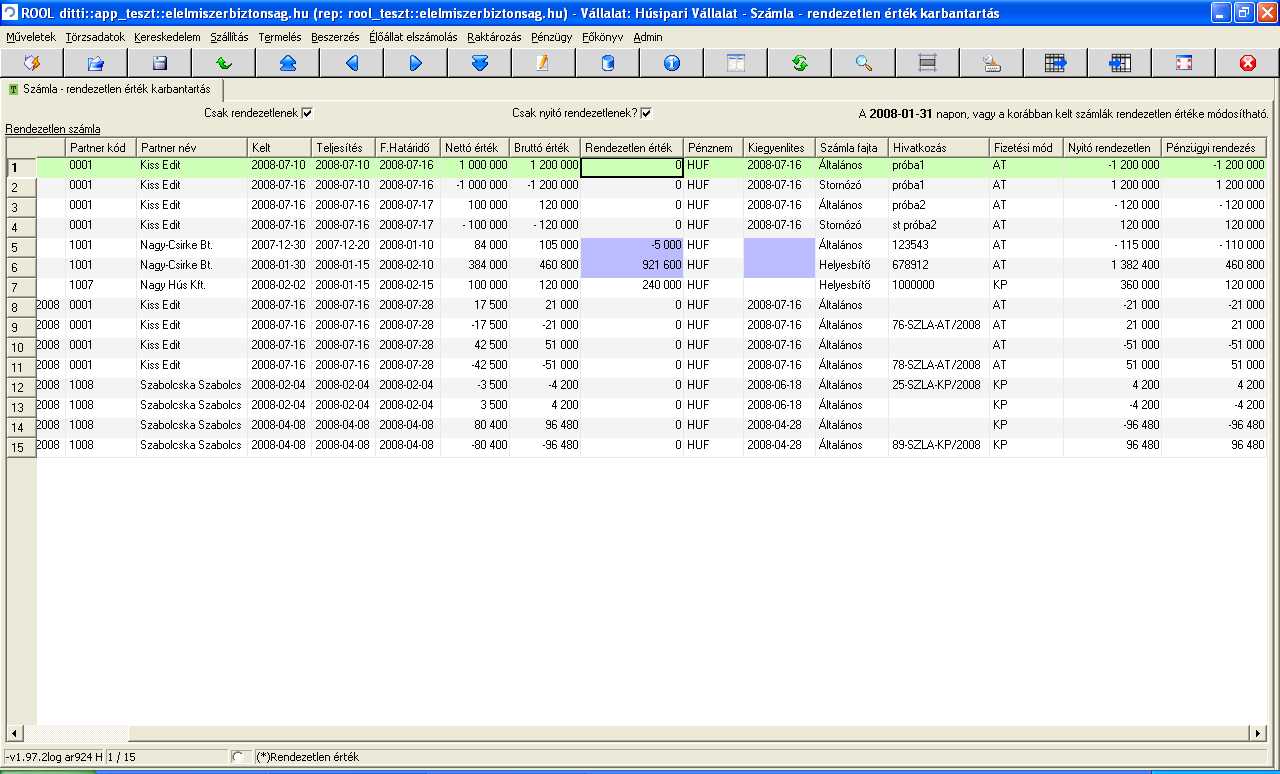This screenshot has width=1280, height=774.
Task: Uncheck the 'Csak rendezetlenek' checkbox
Action: [x=307, y=113]
